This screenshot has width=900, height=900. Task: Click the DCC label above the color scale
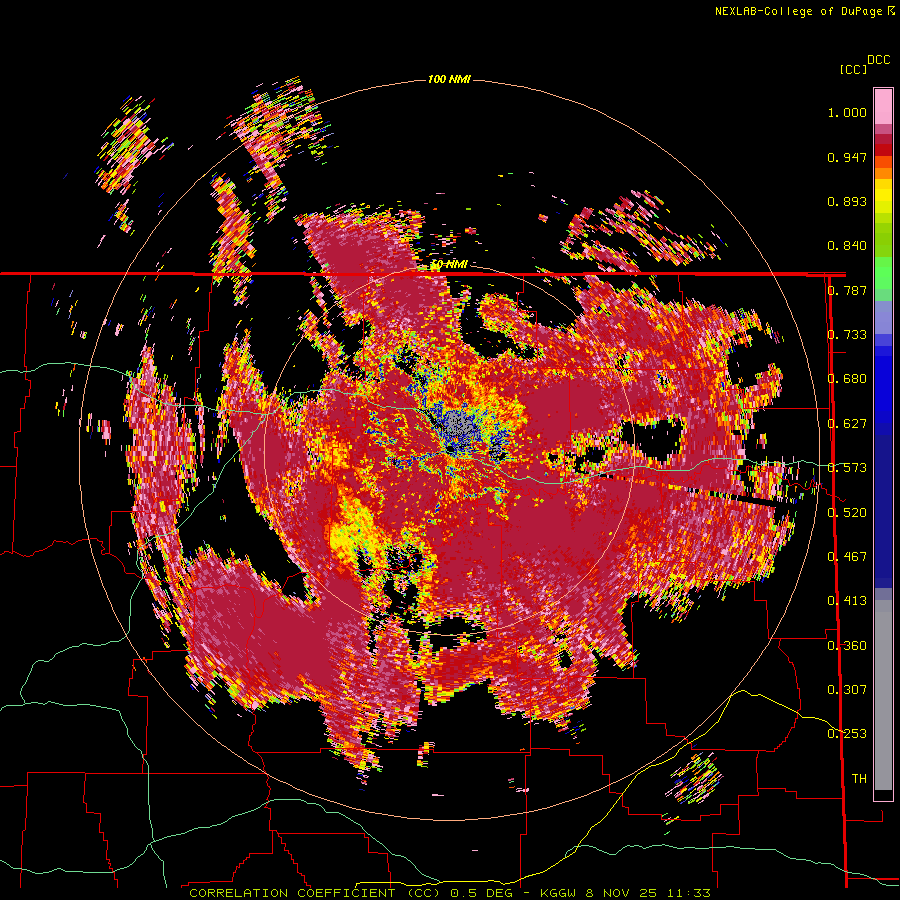click(879, 60)
